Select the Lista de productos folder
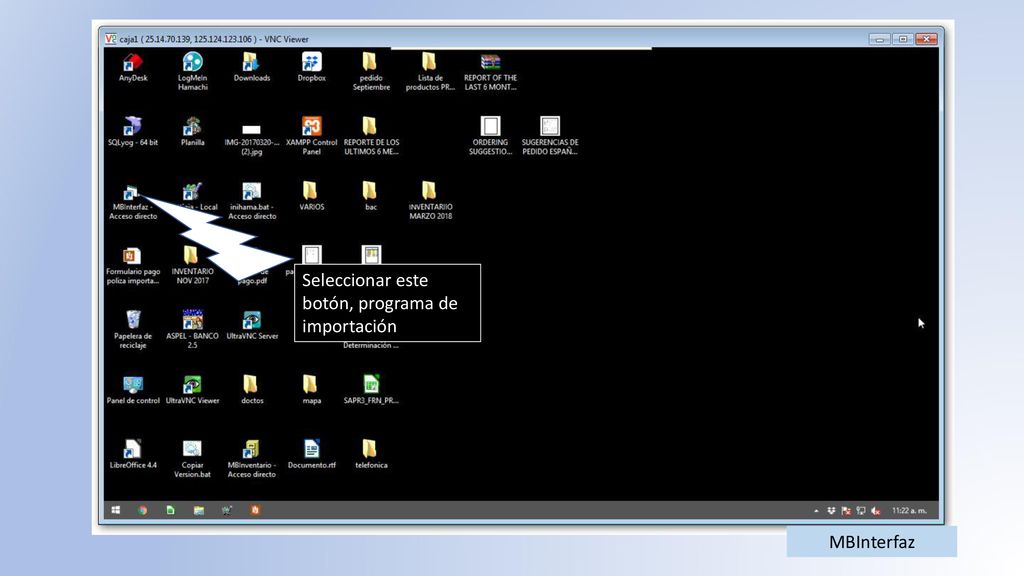The image size is (1024, 576). point(430,72)
